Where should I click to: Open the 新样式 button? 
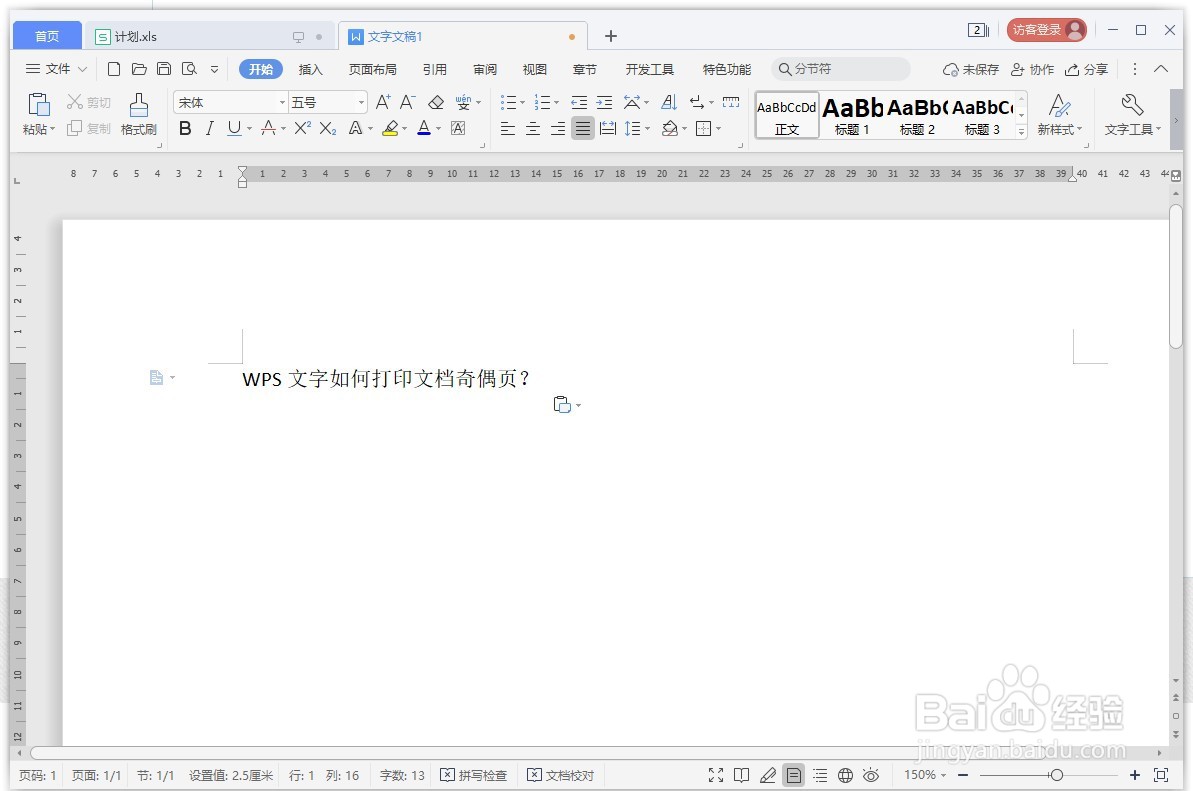[1059, 115]
